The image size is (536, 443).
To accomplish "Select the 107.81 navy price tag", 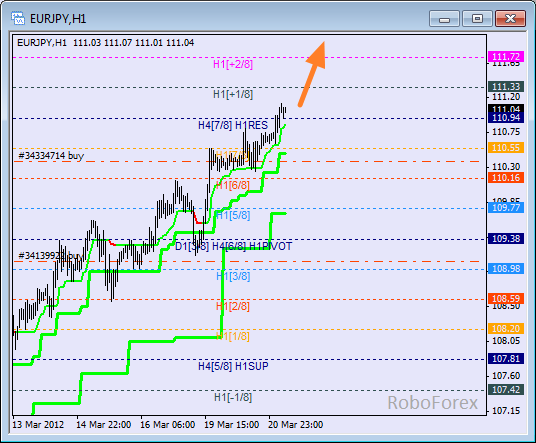I will click(x=506, y=359).
